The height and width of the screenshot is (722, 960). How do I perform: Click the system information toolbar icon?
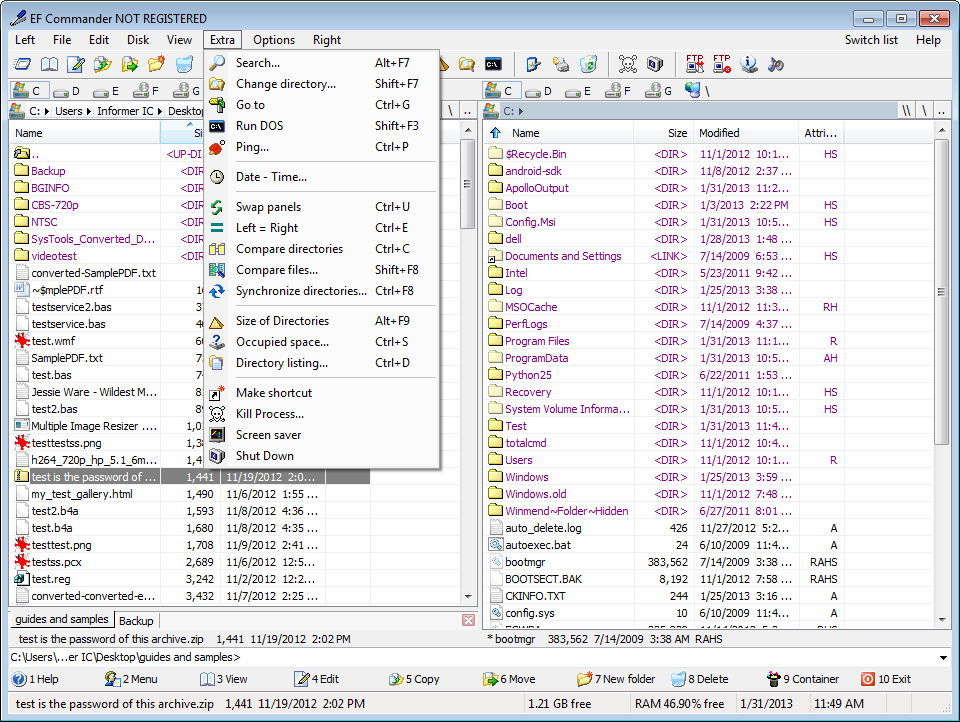coord(750,64)
